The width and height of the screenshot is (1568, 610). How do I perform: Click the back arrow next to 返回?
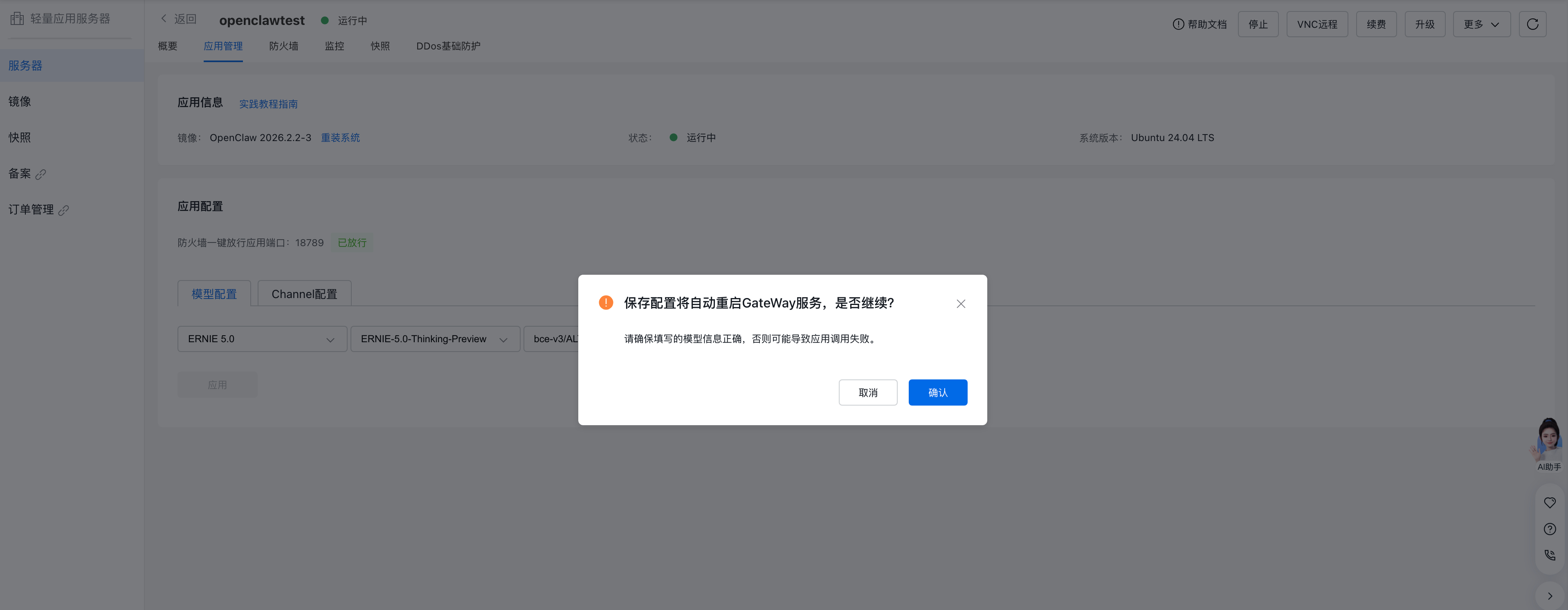(164, 19)
